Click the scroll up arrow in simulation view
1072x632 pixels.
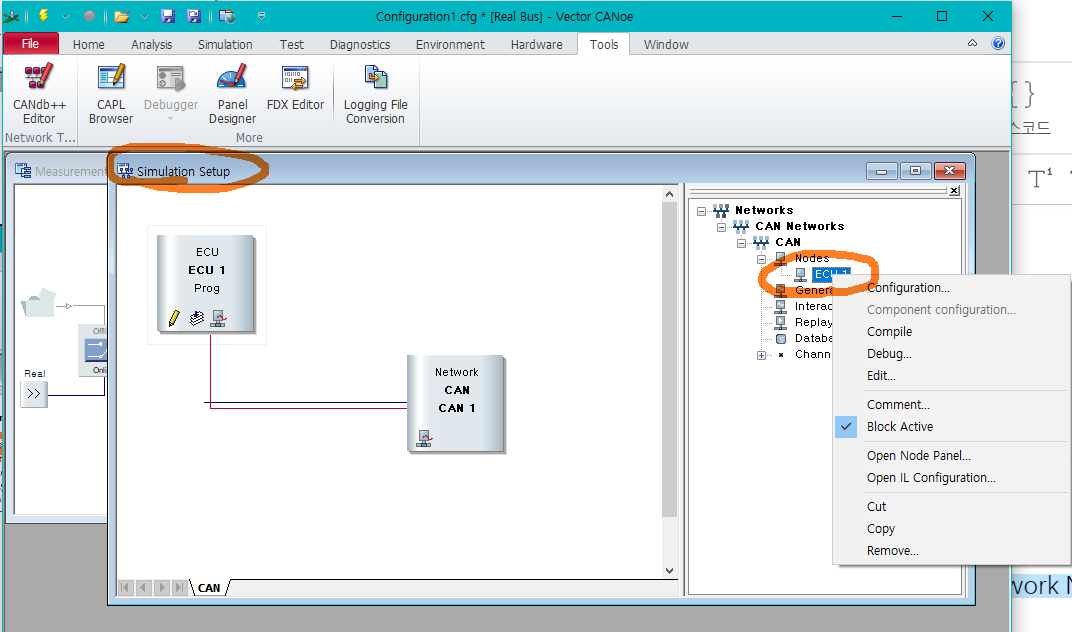pos(669,194)
